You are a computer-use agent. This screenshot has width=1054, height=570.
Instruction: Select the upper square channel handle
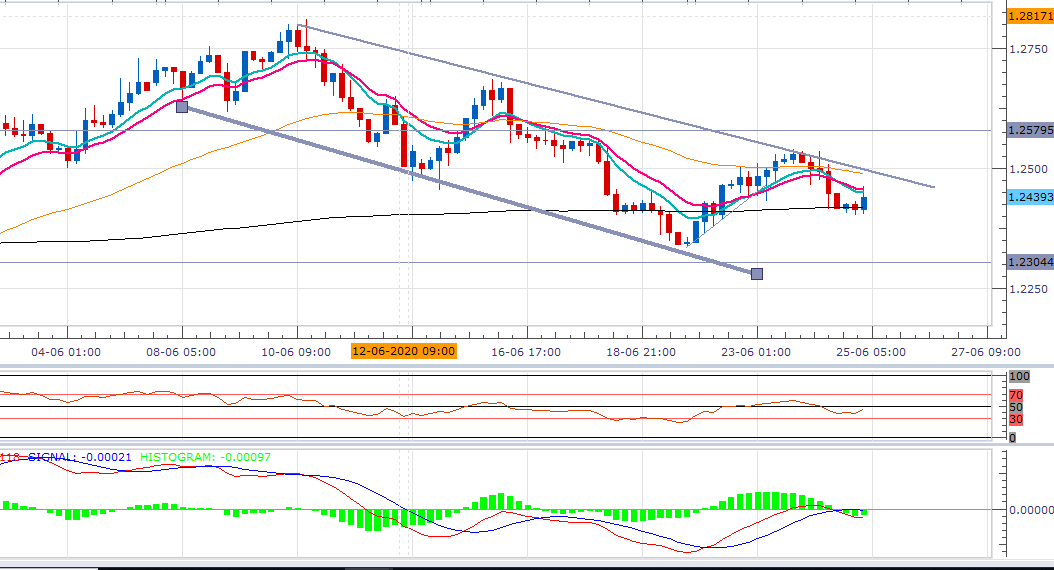coord(182,106)
